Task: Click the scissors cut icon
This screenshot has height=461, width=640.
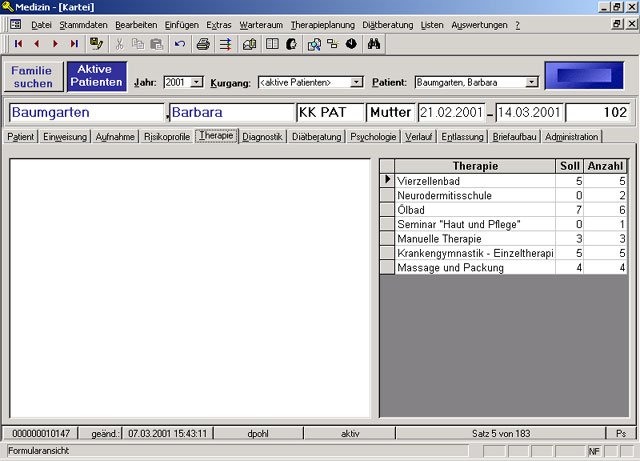Action: [119, 44]
